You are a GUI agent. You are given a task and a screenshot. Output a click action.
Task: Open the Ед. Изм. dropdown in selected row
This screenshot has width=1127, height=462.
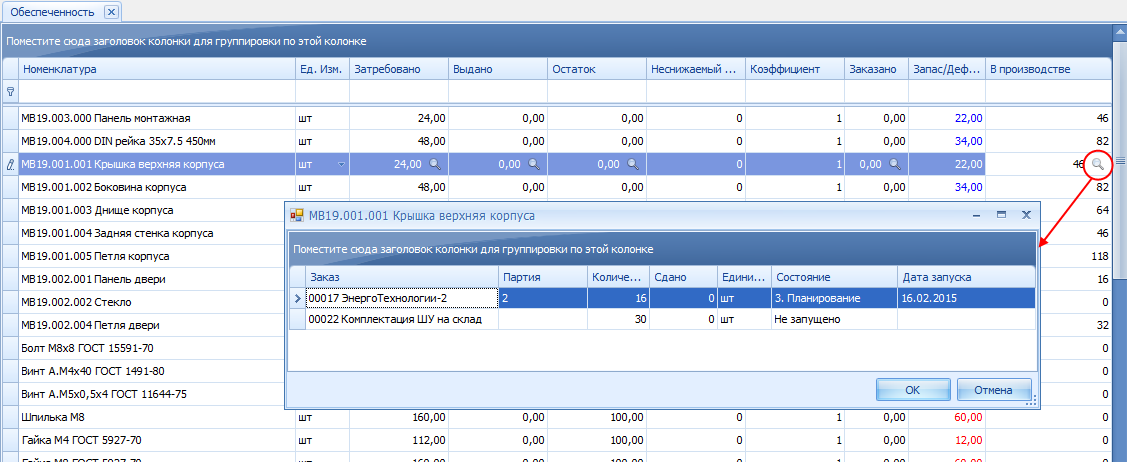point(341,165)
